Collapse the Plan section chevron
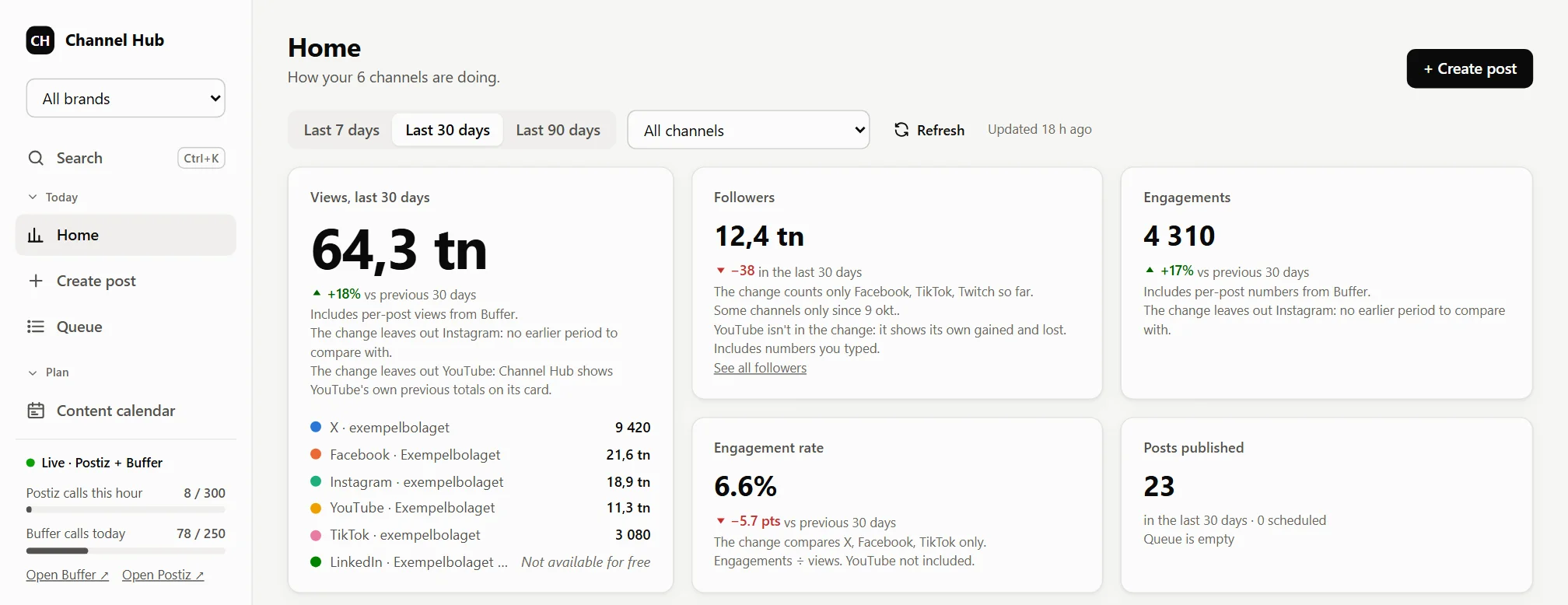Viewport: 1568px width, 605px height. (x=33, y=372)
